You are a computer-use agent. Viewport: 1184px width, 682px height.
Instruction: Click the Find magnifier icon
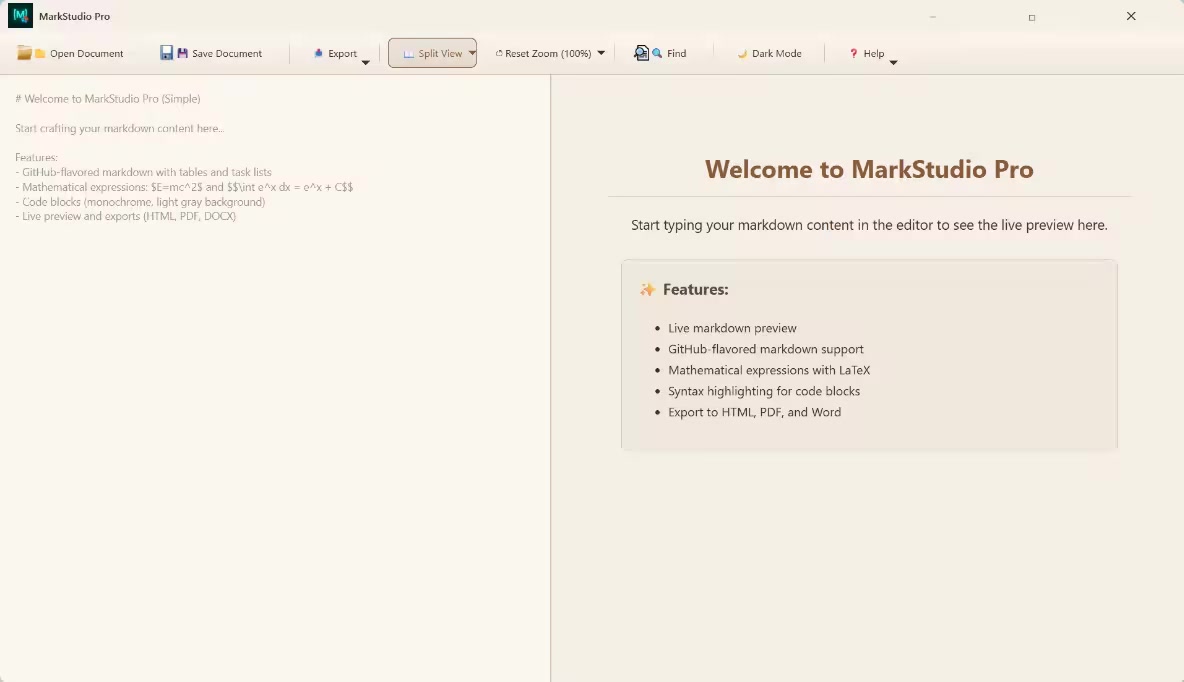642,53
